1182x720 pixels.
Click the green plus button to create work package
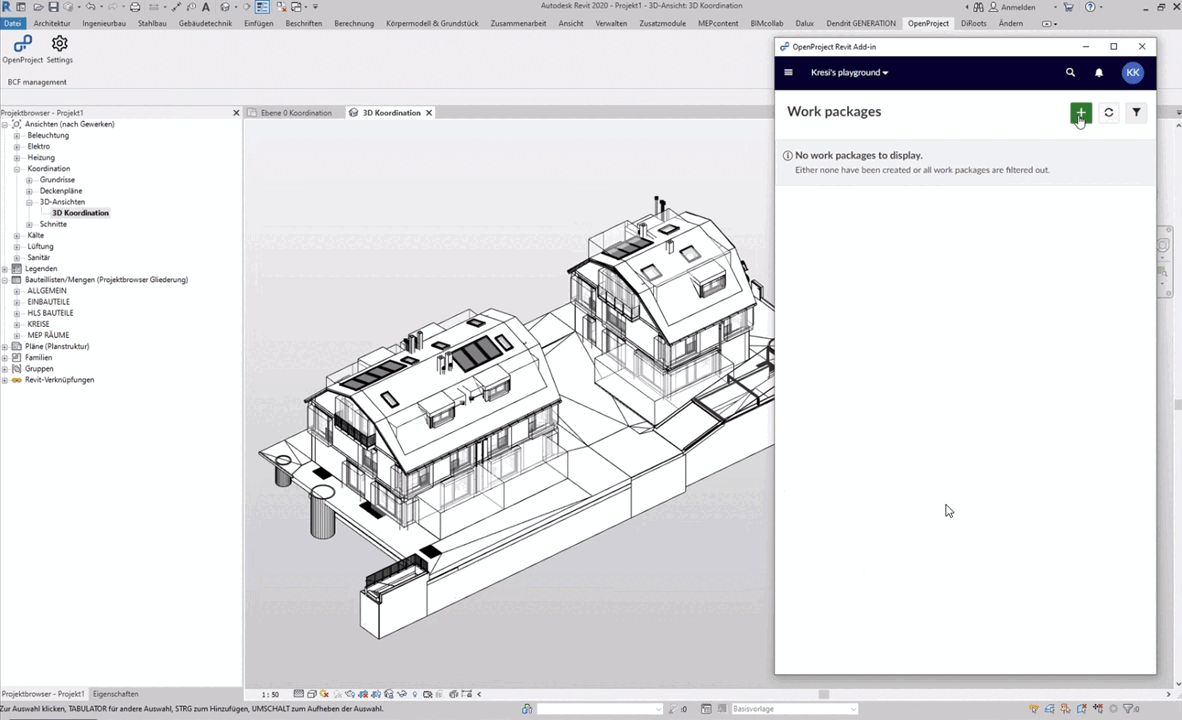coord(1080,113)
